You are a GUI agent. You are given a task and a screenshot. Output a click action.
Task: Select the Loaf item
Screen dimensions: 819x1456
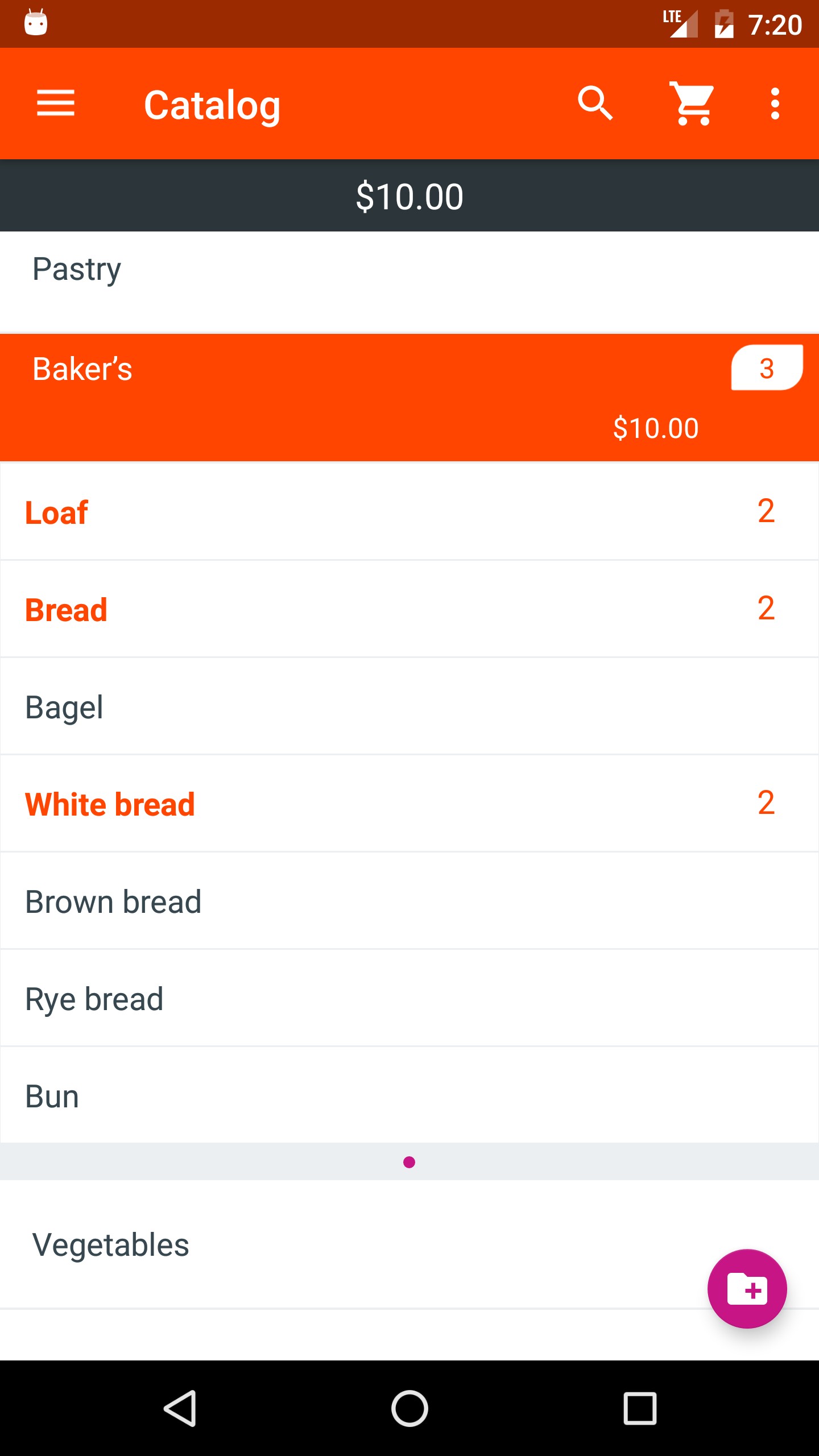coord(409,512)
